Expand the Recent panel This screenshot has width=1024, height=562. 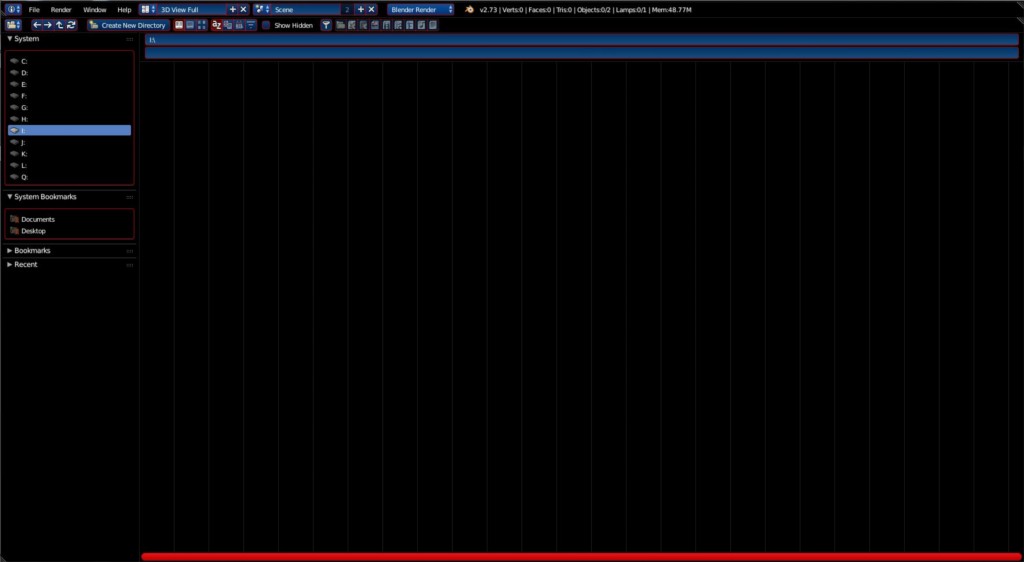10,264
